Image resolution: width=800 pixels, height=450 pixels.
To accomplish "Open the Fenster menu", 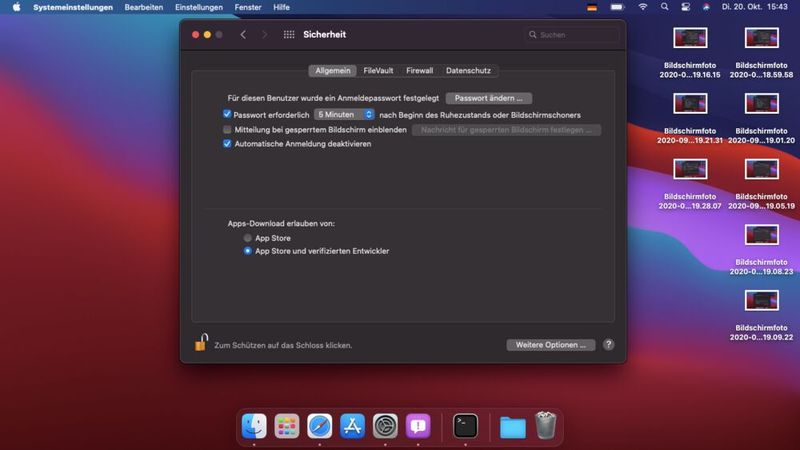I will click(x=248, y=7).
